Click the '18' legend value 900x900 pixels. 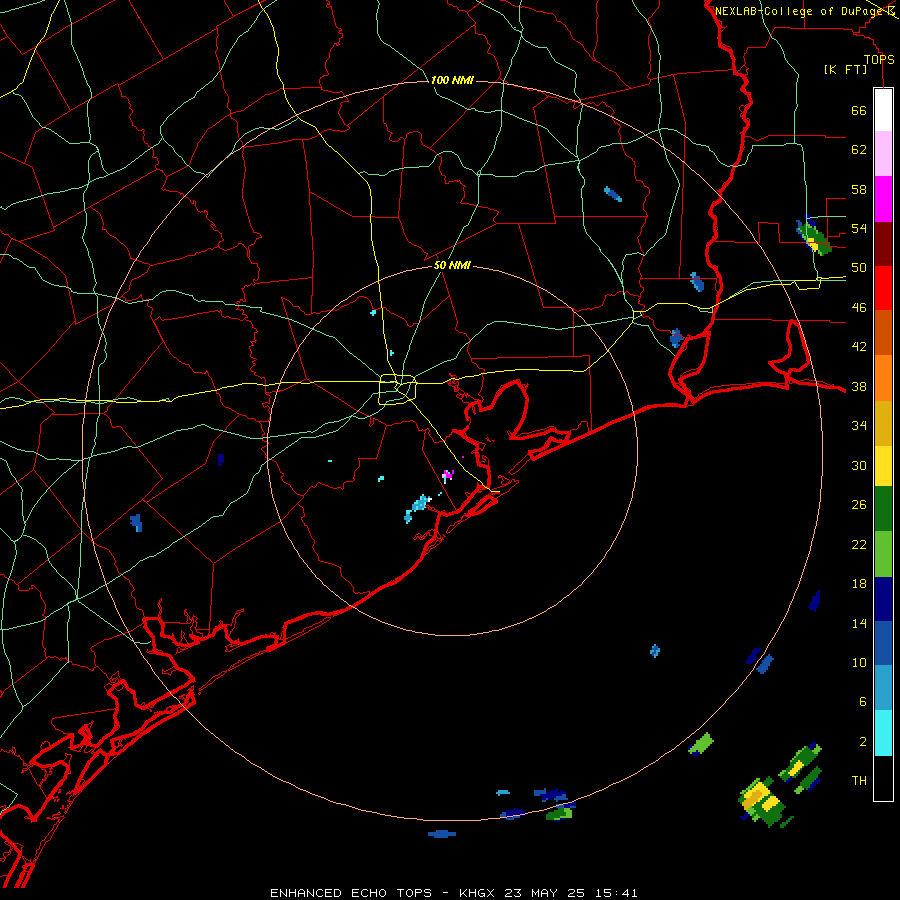[859, 584]
